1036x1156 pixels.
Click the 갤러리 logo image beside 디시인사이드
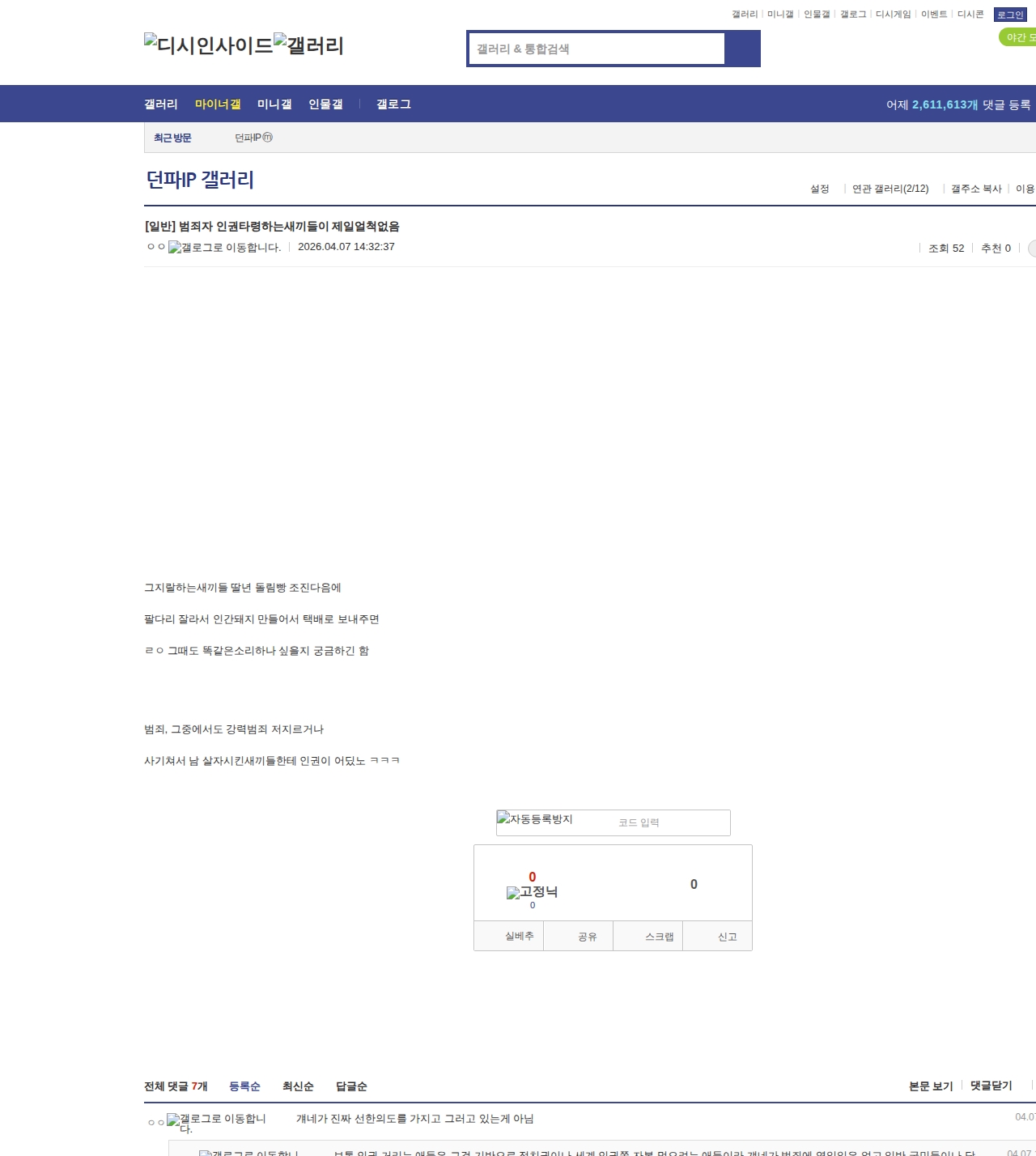pos(309,45)
